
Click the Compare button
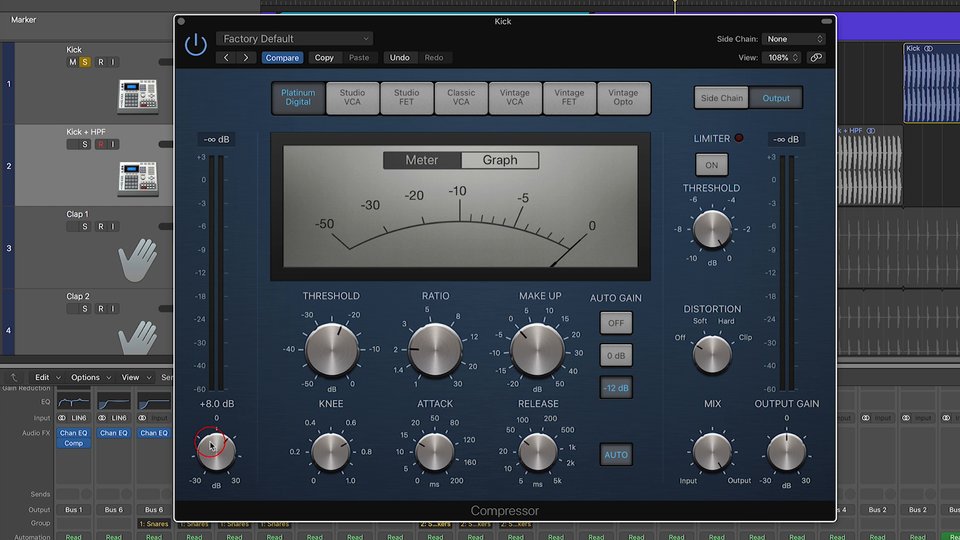point(282,58)
